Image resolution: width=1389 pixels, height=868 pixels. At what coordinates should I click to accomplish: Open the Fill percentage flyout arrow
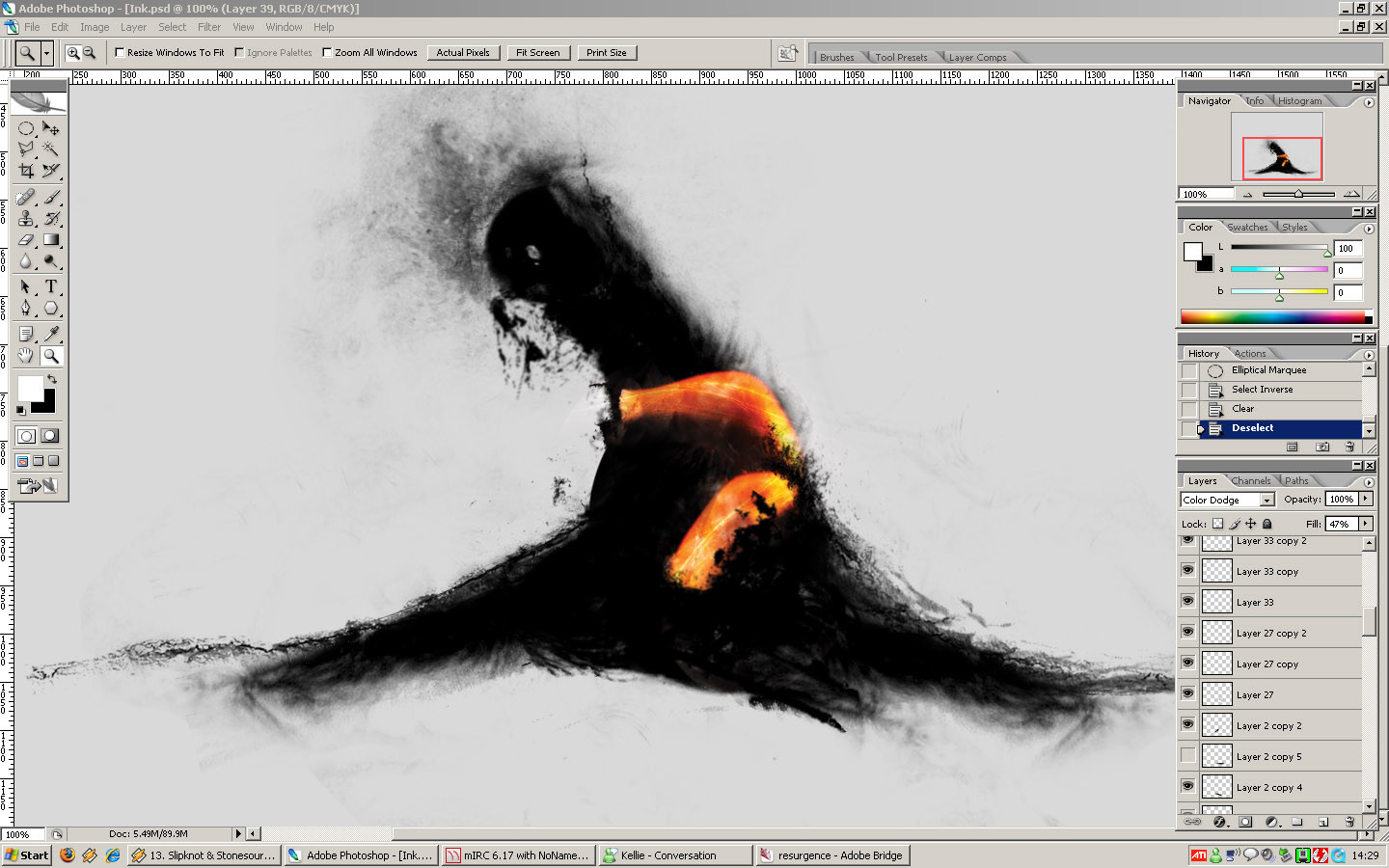(x=1366, y=524)
